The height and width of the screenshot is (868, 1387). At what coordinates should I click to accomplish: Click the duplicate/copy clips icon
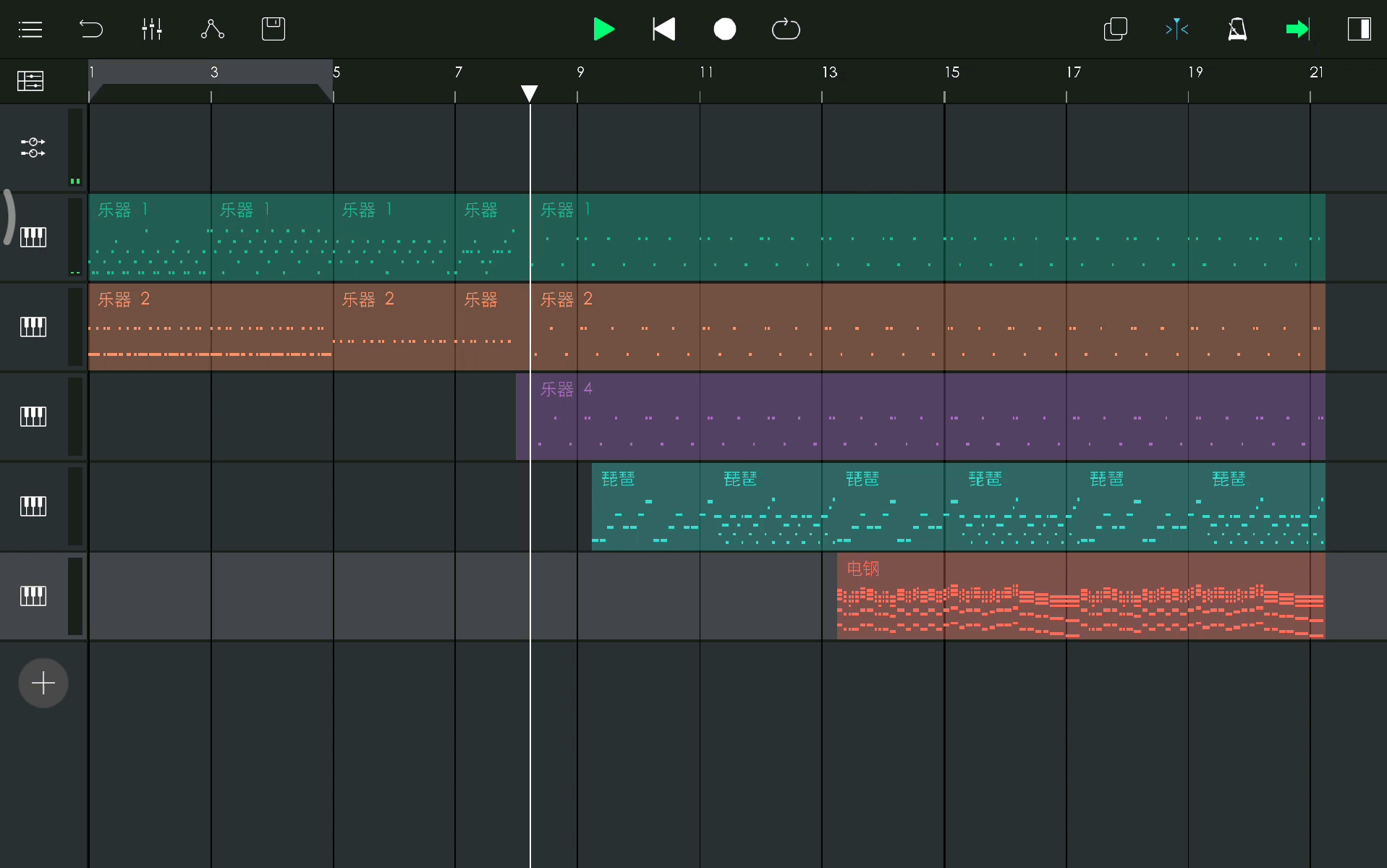pyautogui.click(x=1116, y=30)
